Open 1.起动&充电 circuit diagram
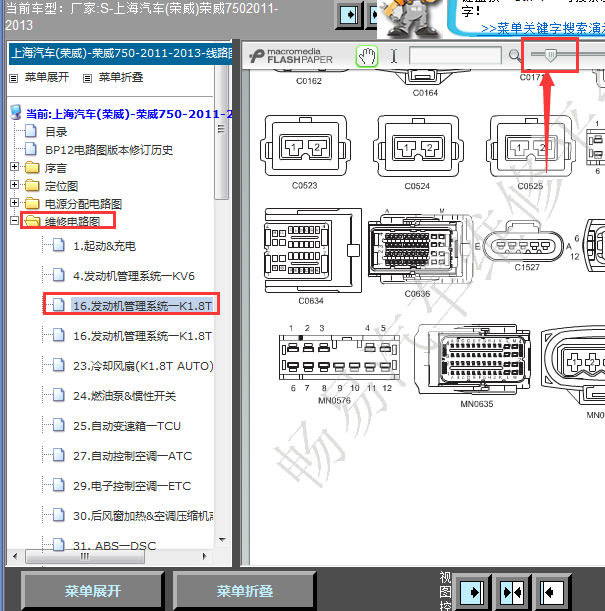The width and height of the screenshot is (605, 611). pyautogui.click(x=104, y=246)
